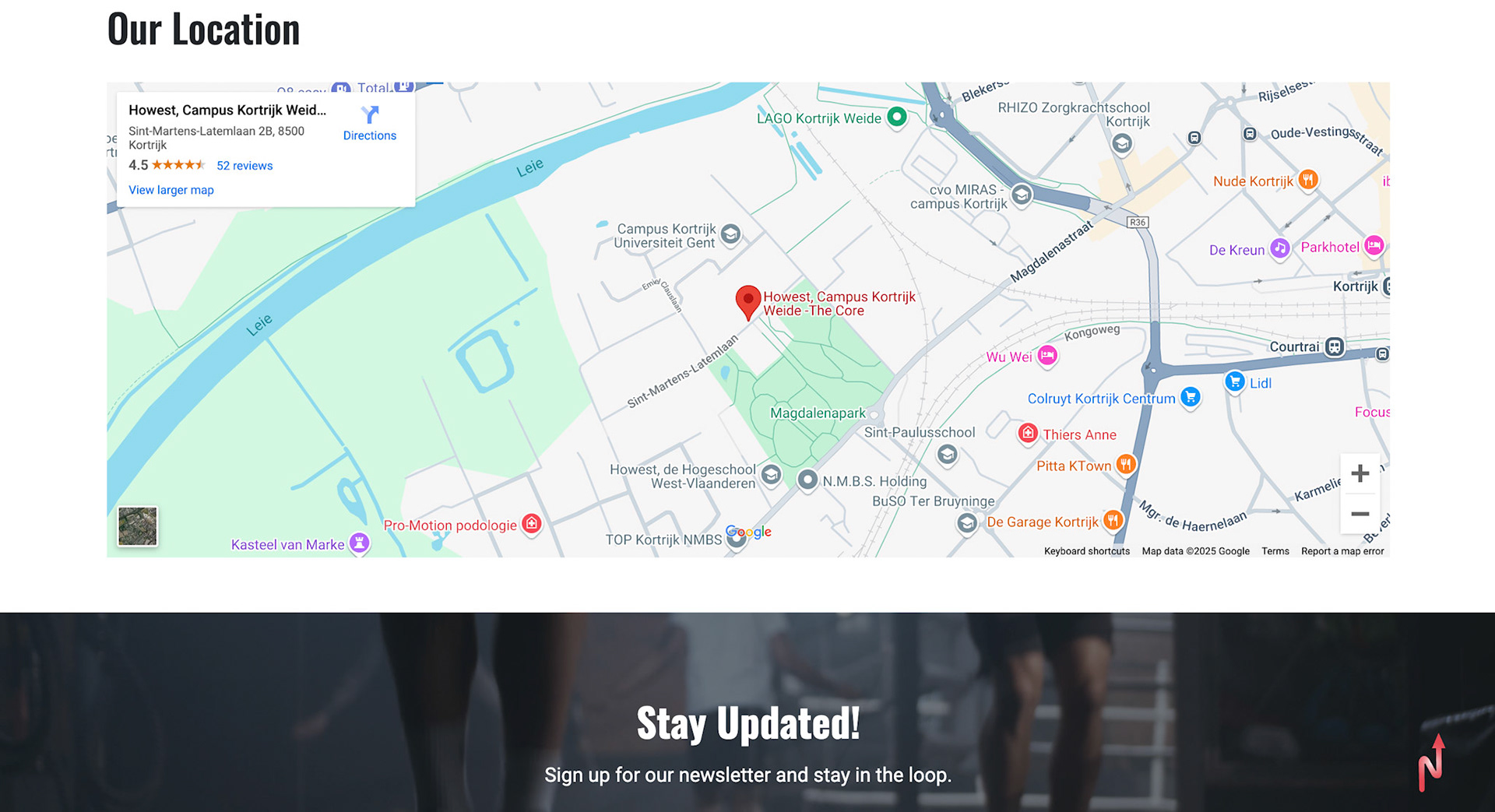The width and height of the screenshot is (1495, 812).
Task: Click Courtrai train station marker
Action: pos(1335,346)
